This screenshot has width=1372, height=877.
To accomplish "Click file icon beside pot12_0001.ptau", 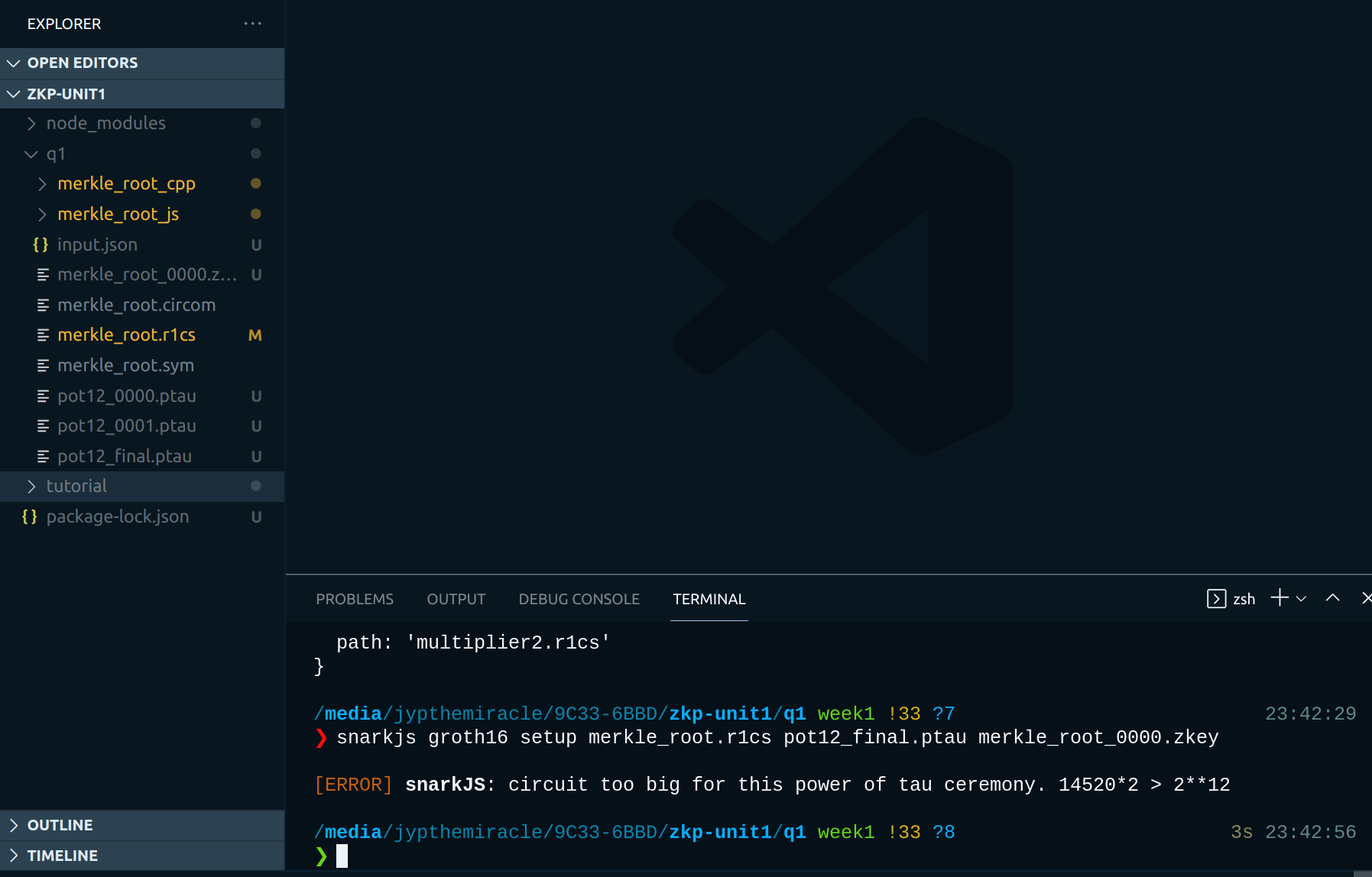I will click(43, 426).
